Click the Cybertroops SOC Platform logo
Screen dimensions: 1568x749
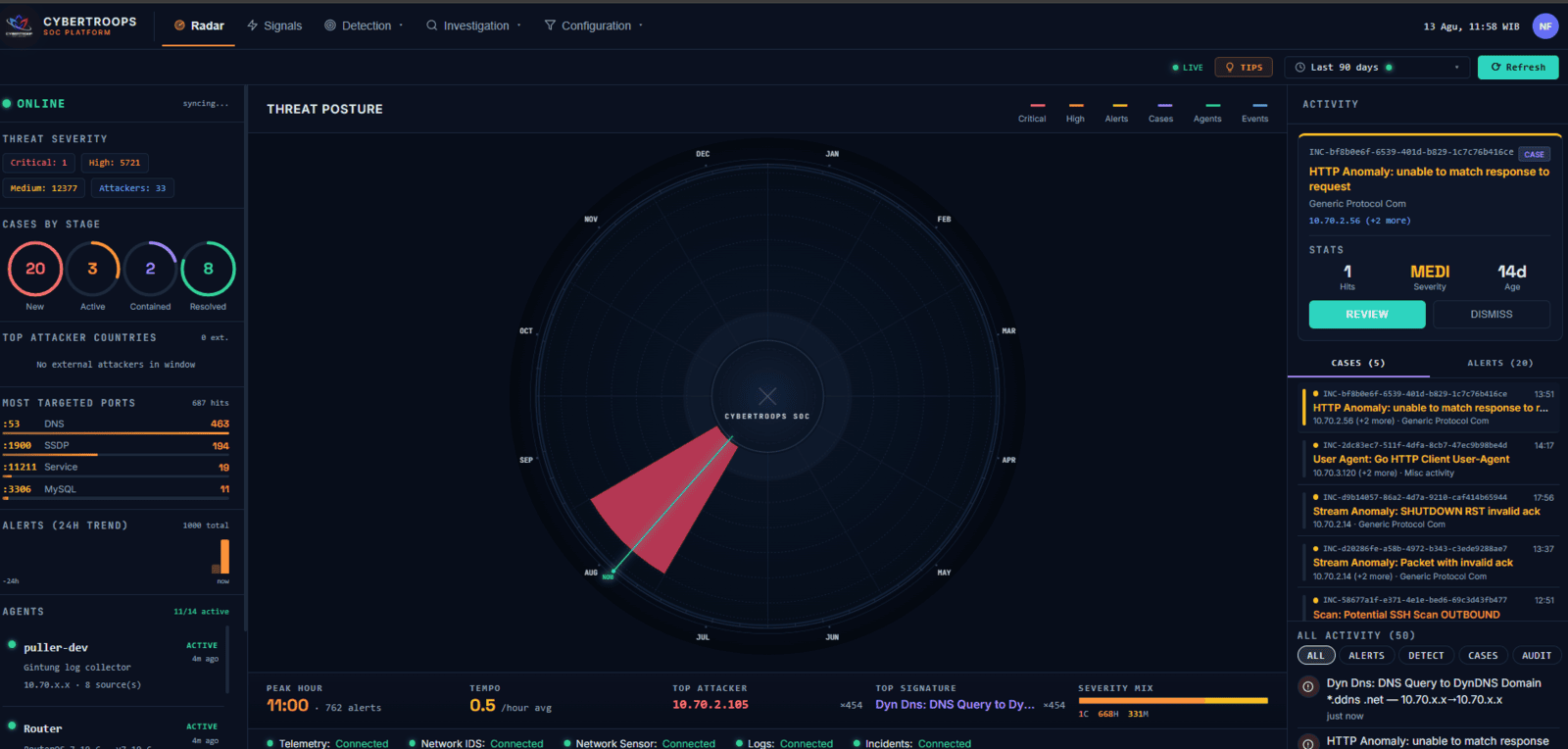71,25
